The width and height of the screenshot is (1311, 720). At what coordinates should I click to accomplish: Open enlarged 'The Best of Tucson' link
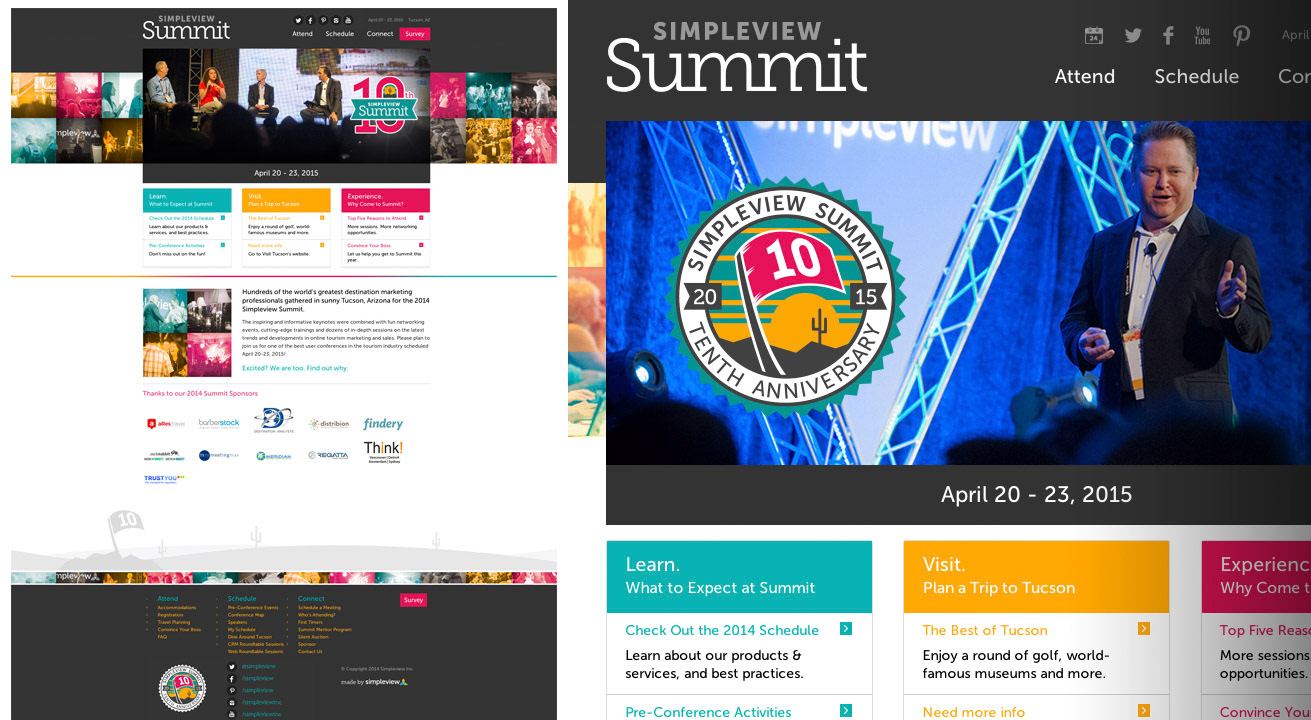coord(985,630)
